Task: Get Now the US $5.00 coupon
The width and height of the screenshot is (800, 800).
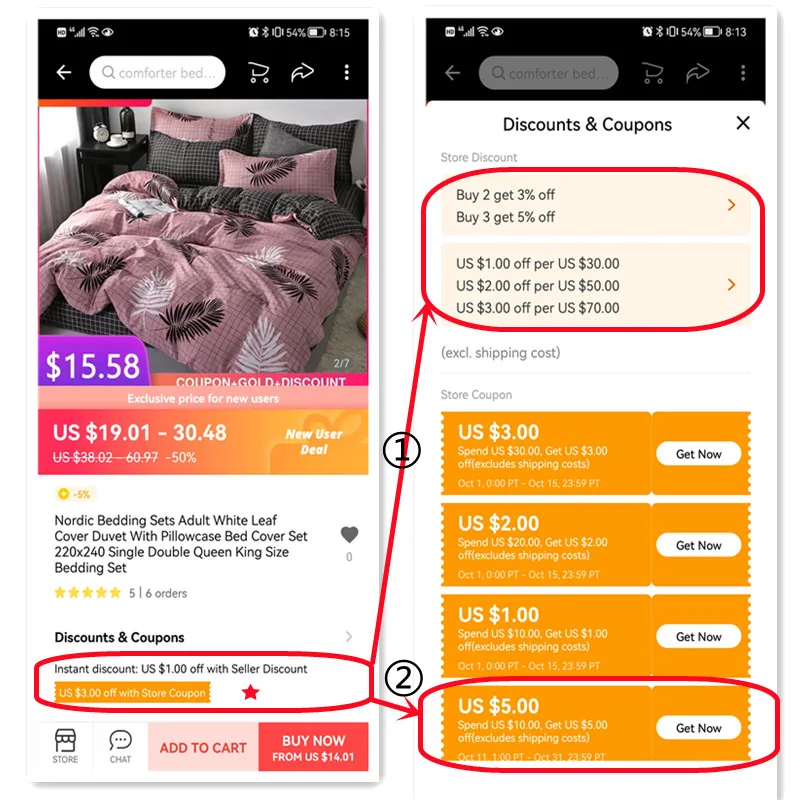Action: 698,728
